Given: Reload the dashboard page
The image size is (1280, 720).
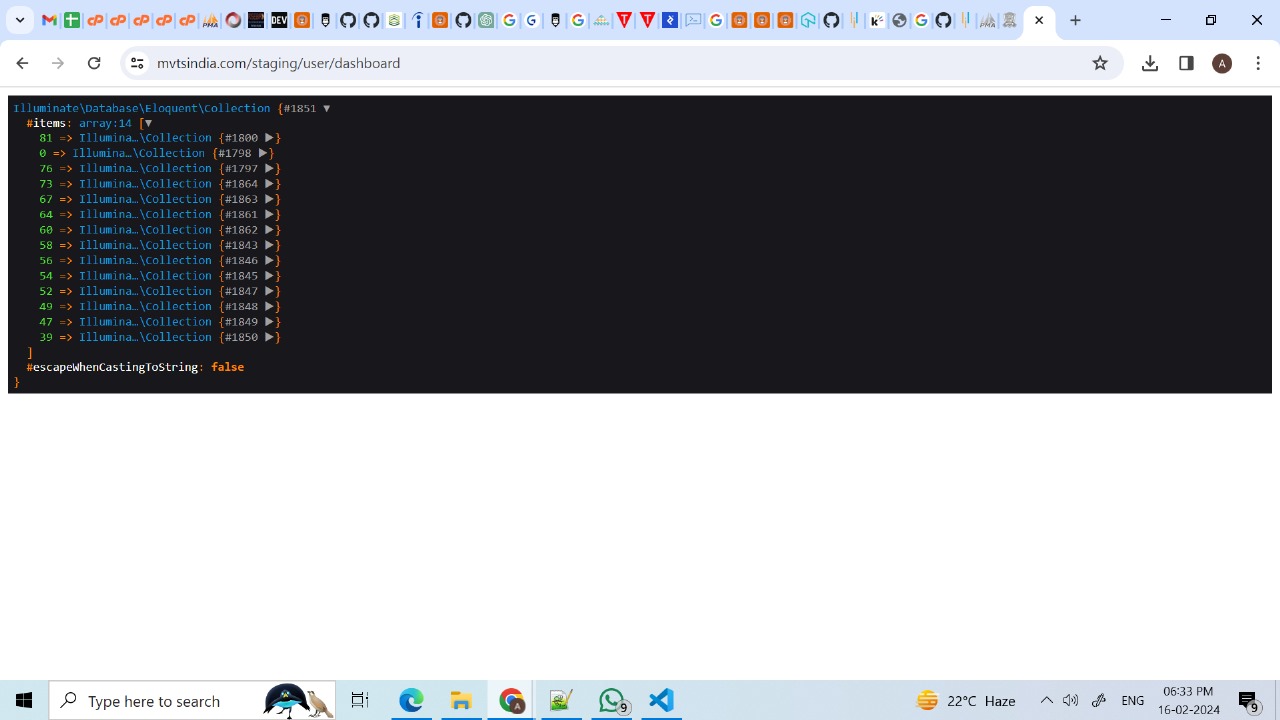Looking at the screenshot, I should [x=94, y=63].
